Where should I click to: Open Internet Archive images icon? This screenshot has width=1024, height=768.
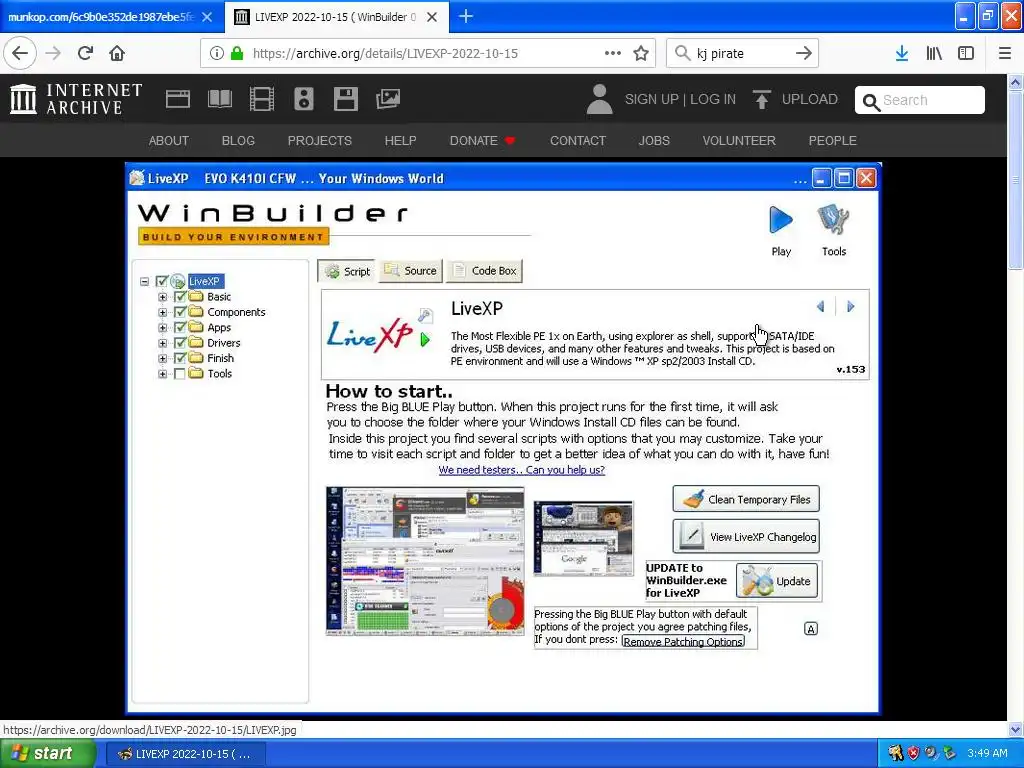388,99
